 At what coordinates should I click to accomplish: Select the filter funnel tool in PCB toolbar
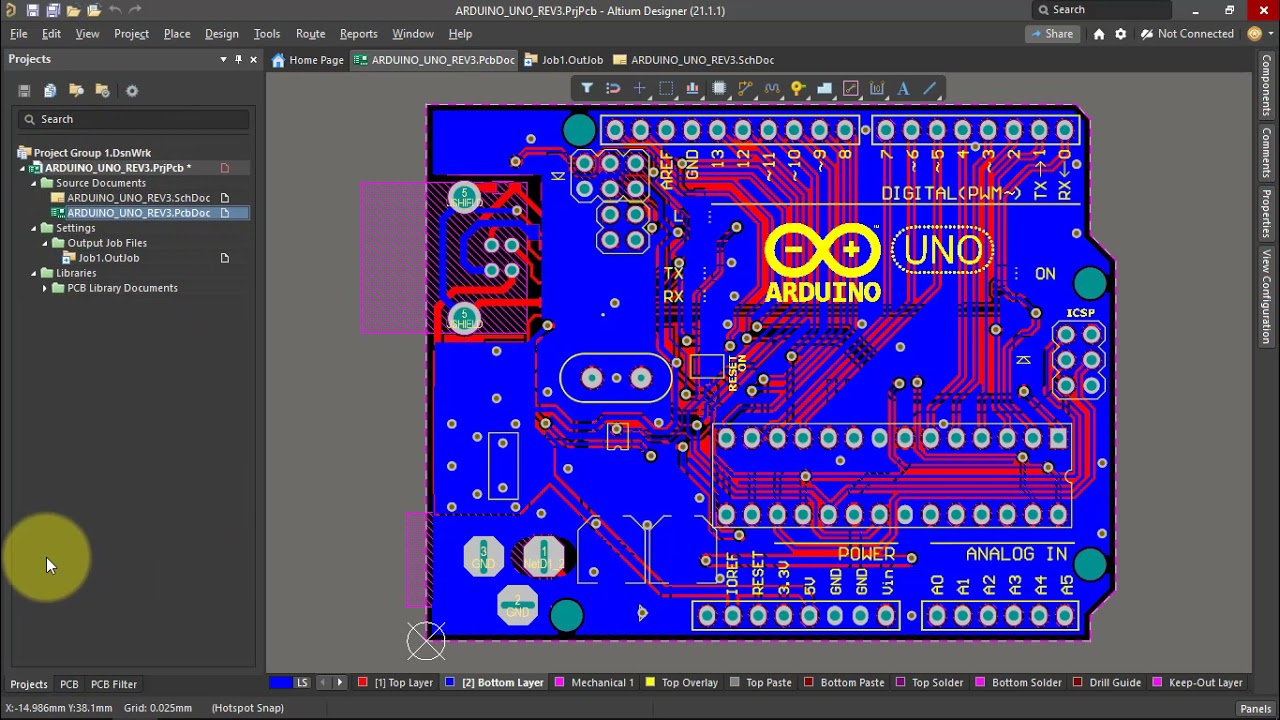click(587, 89)
